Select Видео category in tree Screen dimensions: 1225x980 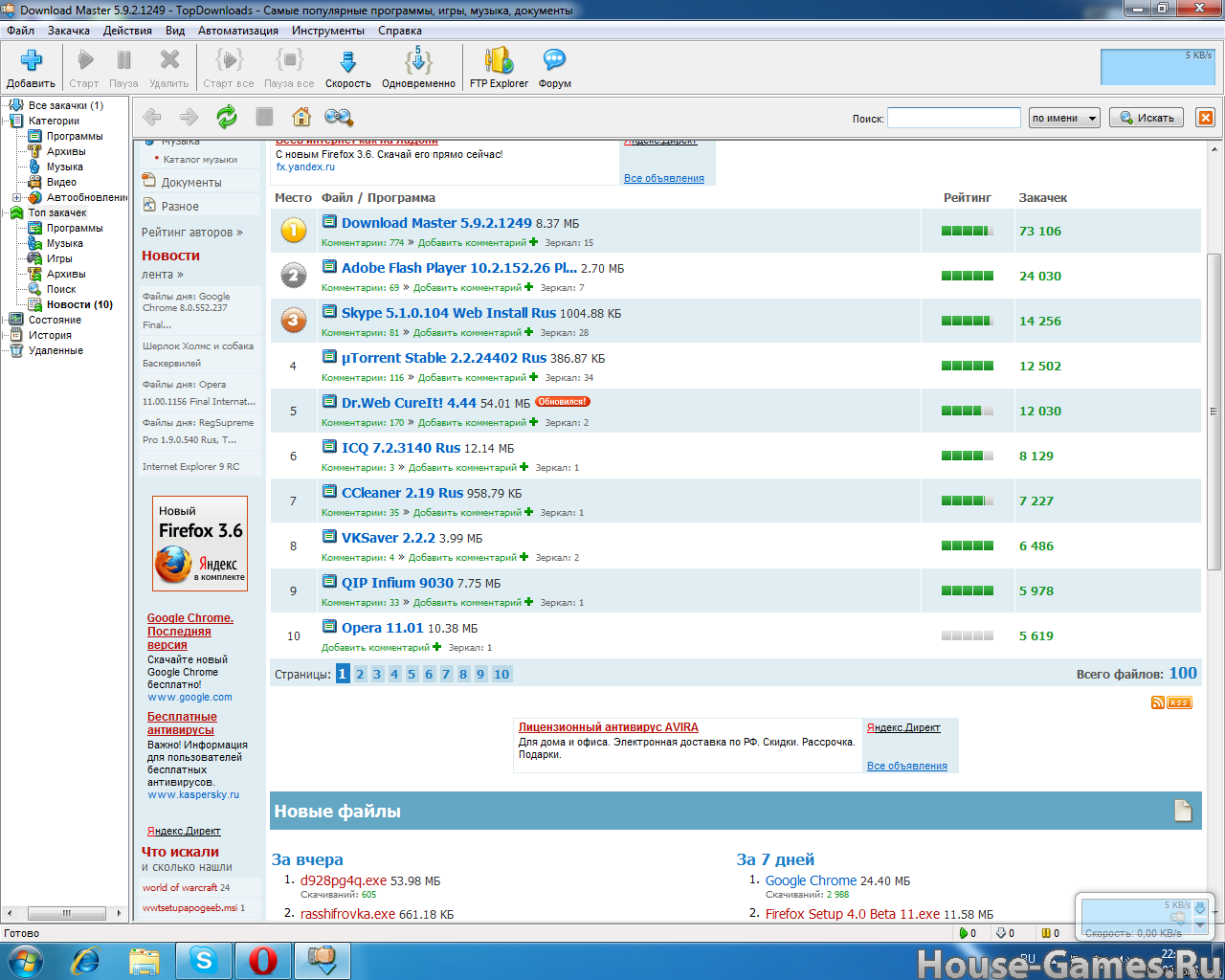61,182
